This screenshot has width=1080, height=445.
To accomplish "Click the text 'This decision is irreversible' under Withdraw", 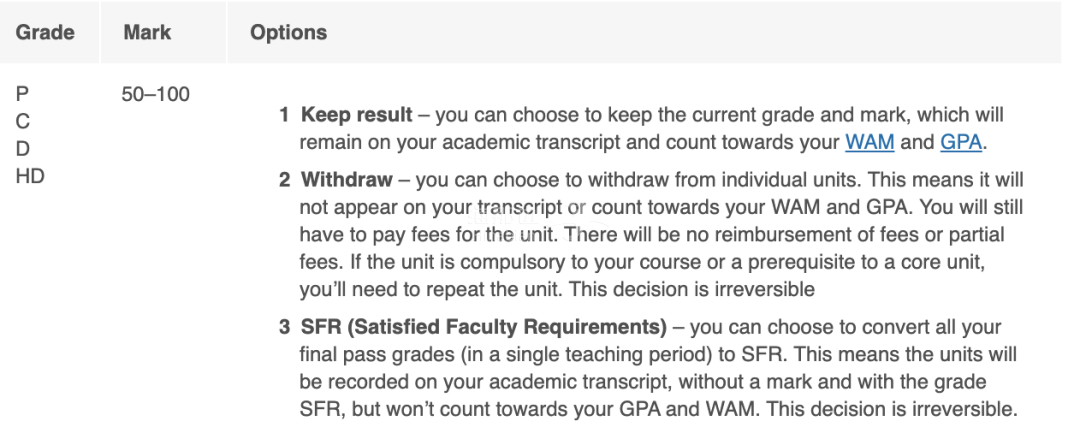I will pos(692,289).
